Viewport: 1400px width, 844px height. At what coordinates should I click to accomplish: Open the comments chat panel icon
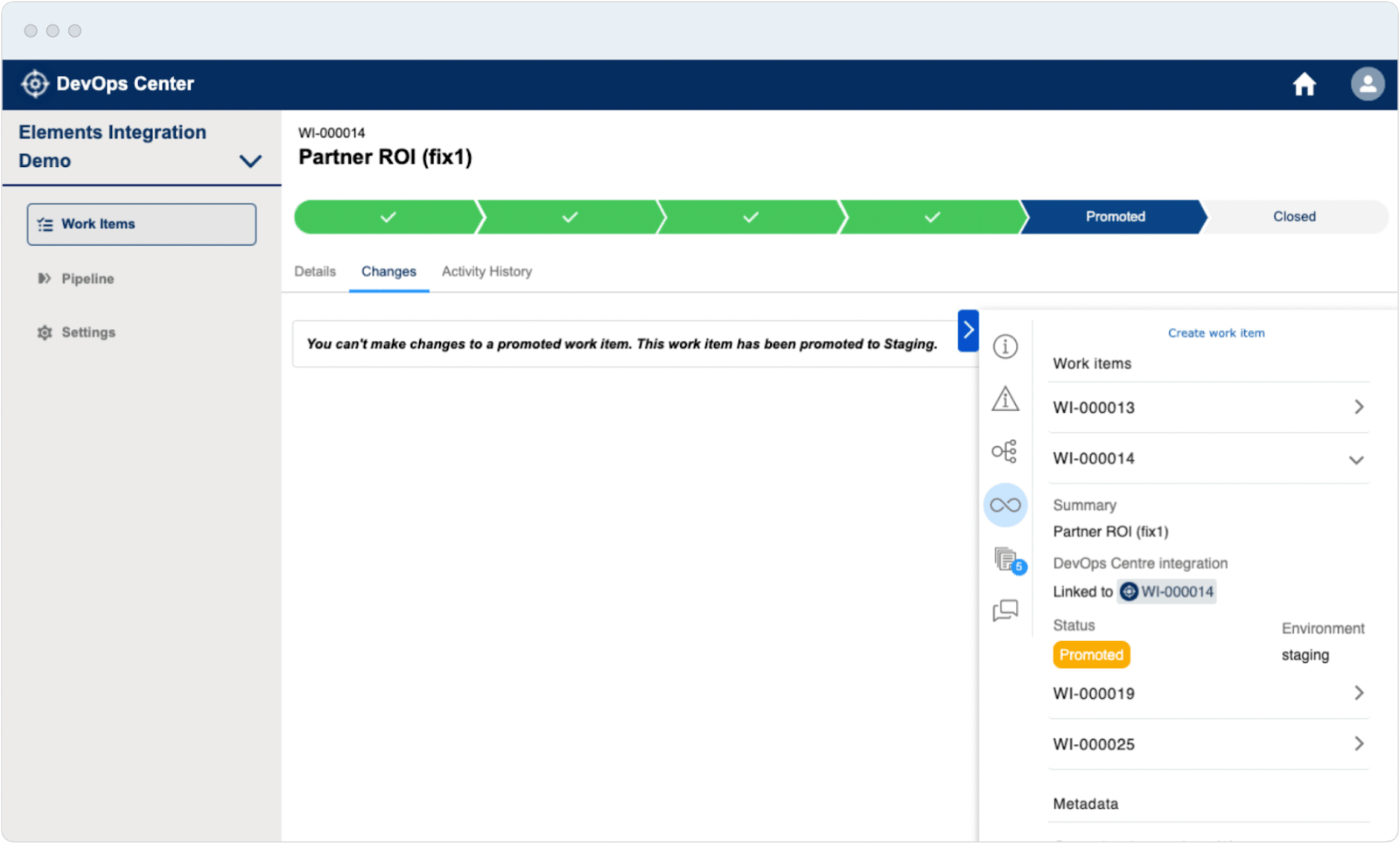(x=1005, y=610)
